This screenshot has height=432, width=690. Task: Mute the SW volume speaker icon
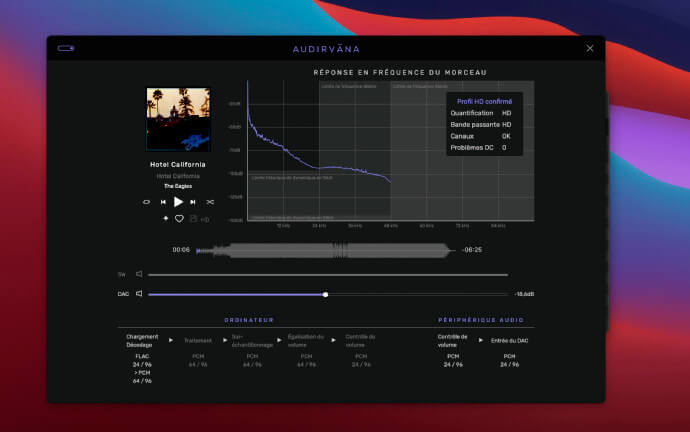pyautogui.click(x=139, y=274)
